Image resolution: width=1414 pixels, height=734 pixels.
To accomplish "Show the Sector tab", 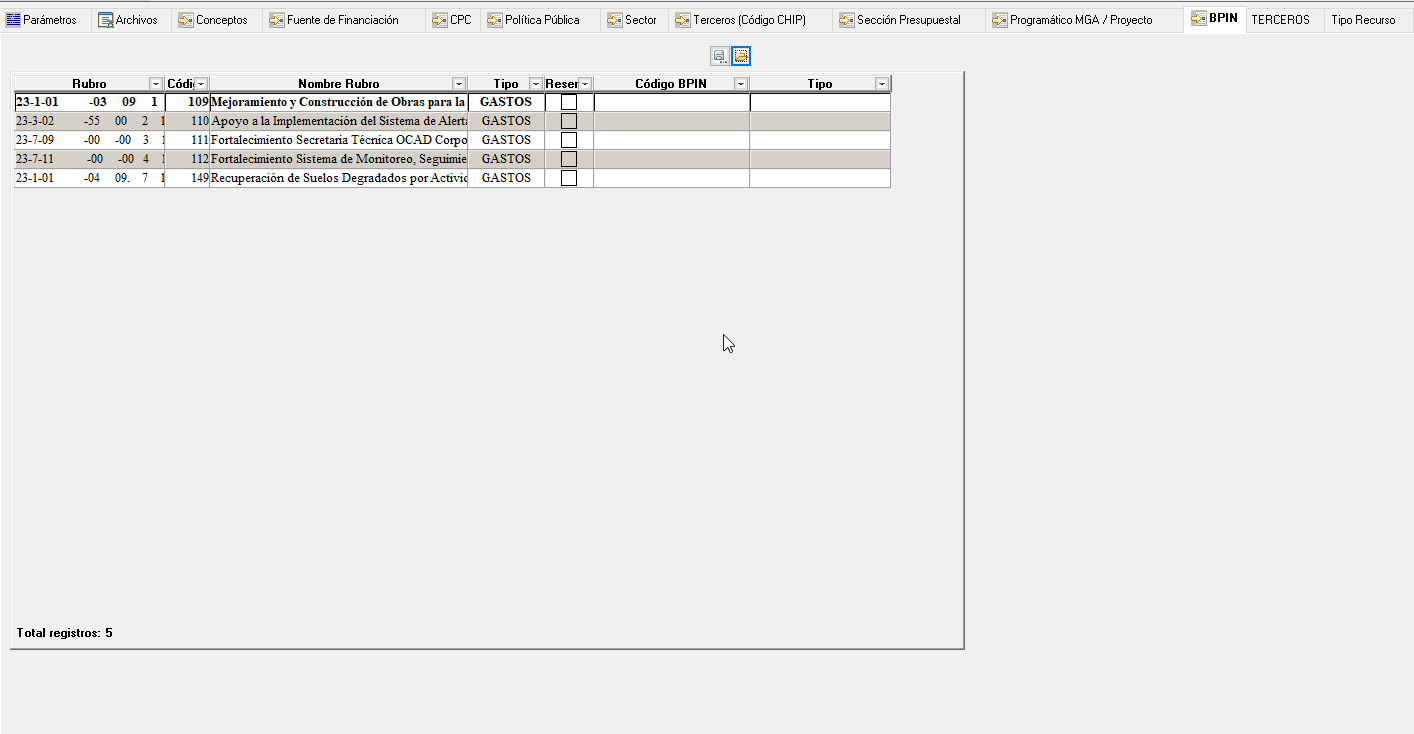I will (632, 20).
